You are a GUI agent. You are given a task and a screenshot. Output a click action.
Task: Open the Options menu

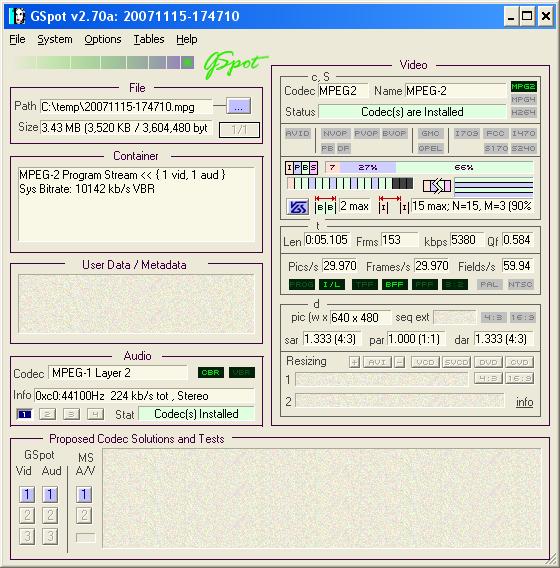click(103, 39)
